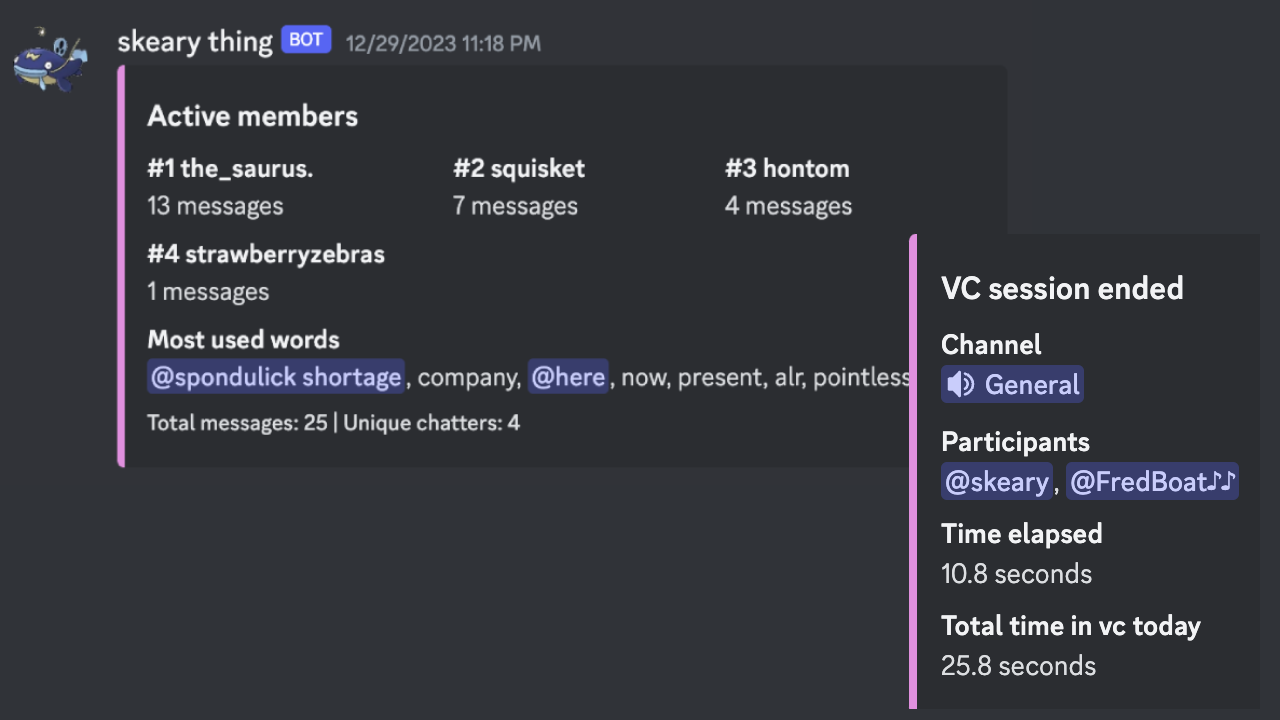
Task: Select the #2 squisket field name
Action: pos(519,168)
